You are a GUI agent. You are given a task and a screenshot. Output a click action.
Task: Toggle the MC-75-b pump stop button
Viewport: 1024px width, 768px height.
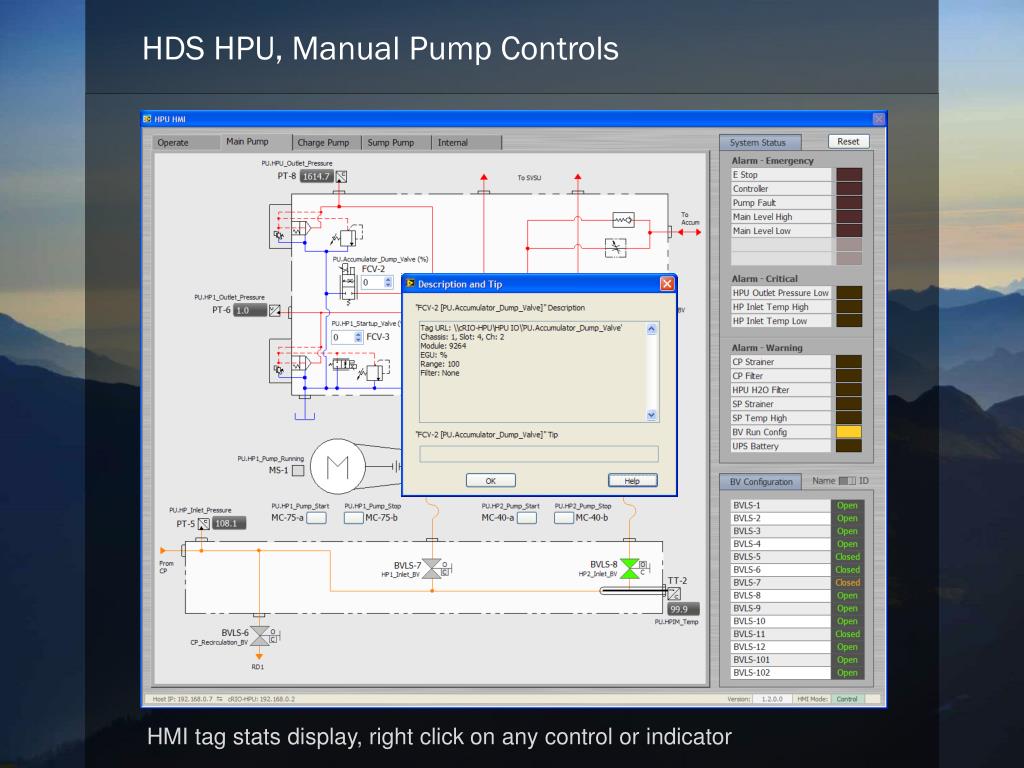tap(354, 518)
